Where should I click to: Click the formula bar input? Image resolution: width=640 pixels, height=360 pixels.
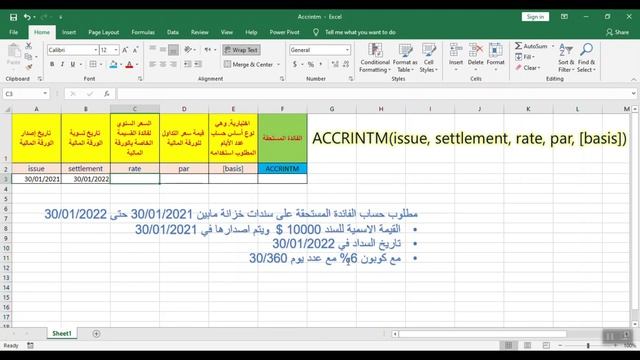click(373, 94)
